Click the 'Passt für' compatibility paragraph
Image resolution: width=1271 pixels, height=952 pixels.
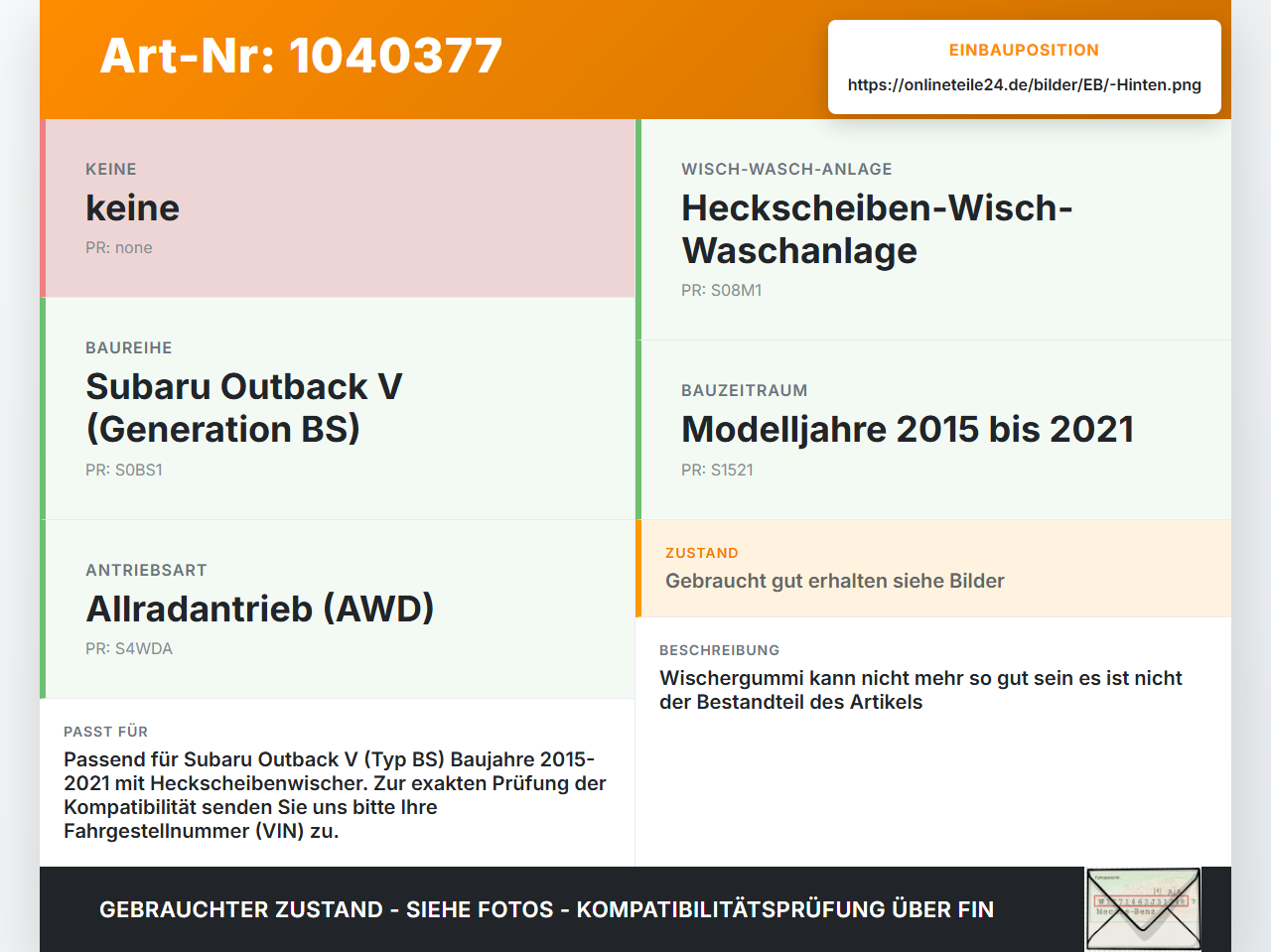[x=336, y=795]
